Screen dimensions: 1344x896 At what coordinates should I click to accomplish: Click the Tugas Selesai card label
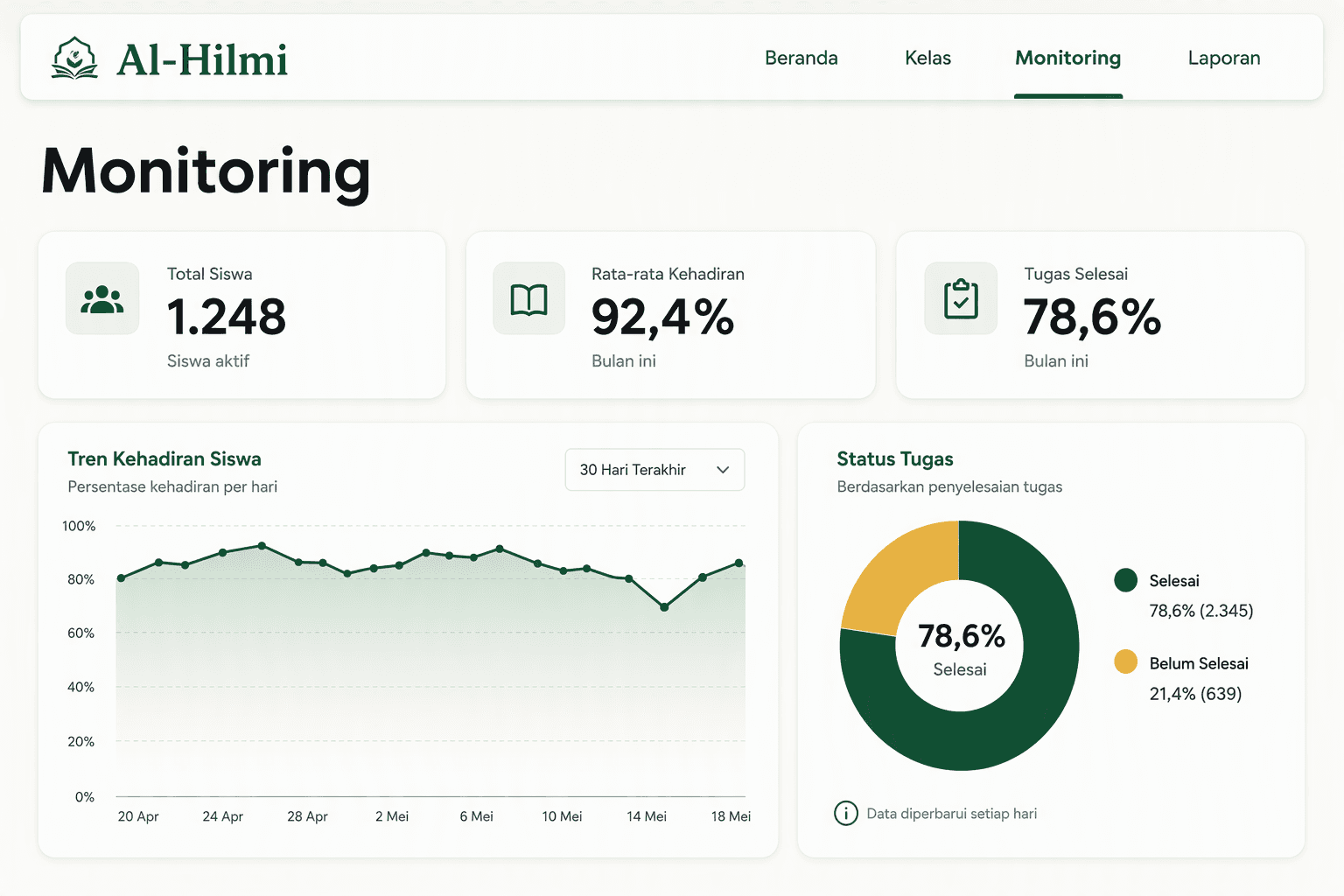[x=1076, y=274]
